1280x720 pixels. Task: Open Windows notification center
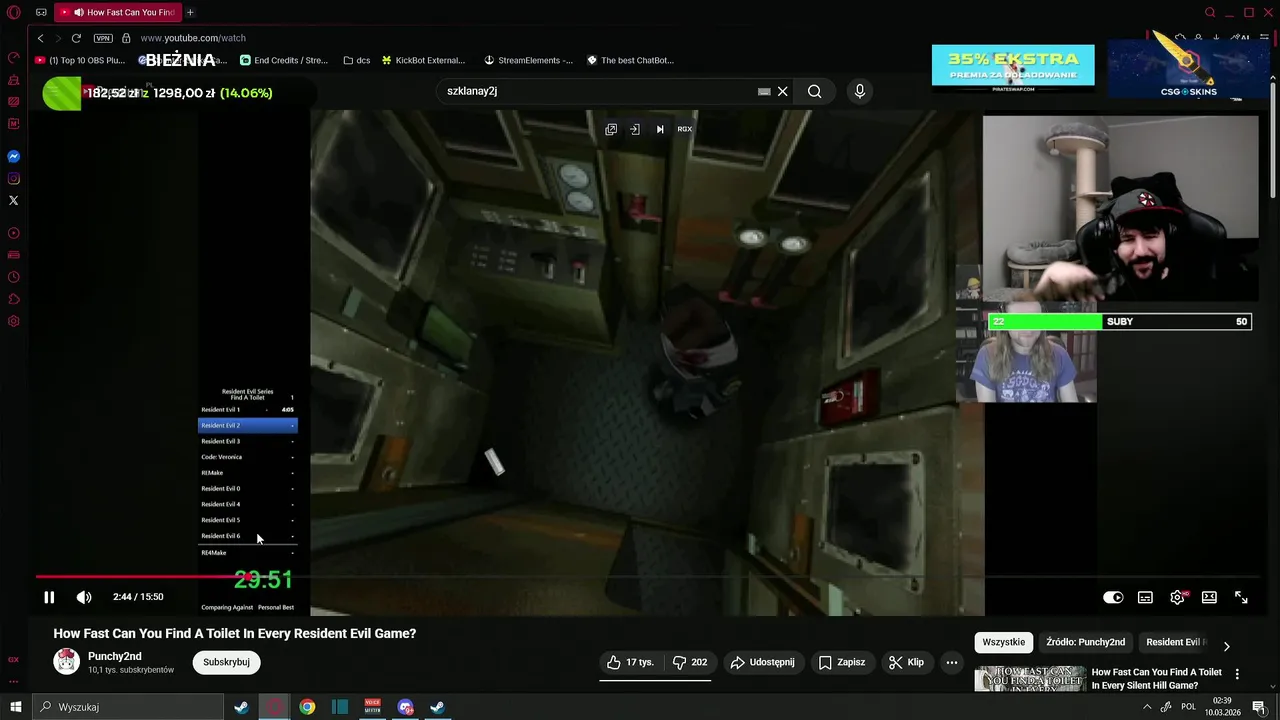pyautogui.click(x=1259, y=707)
